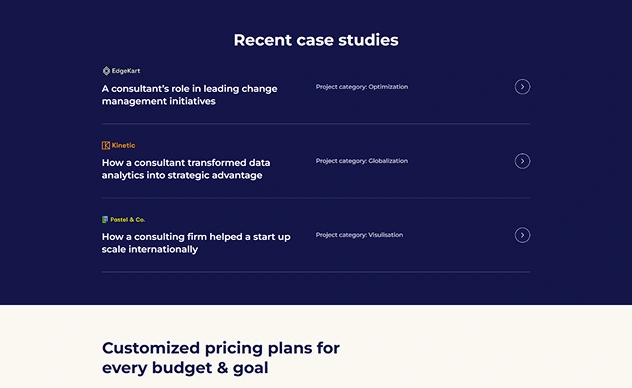Click the divider line below Kinetic case study
Screen dimensions: 632x388
[316, 198]
